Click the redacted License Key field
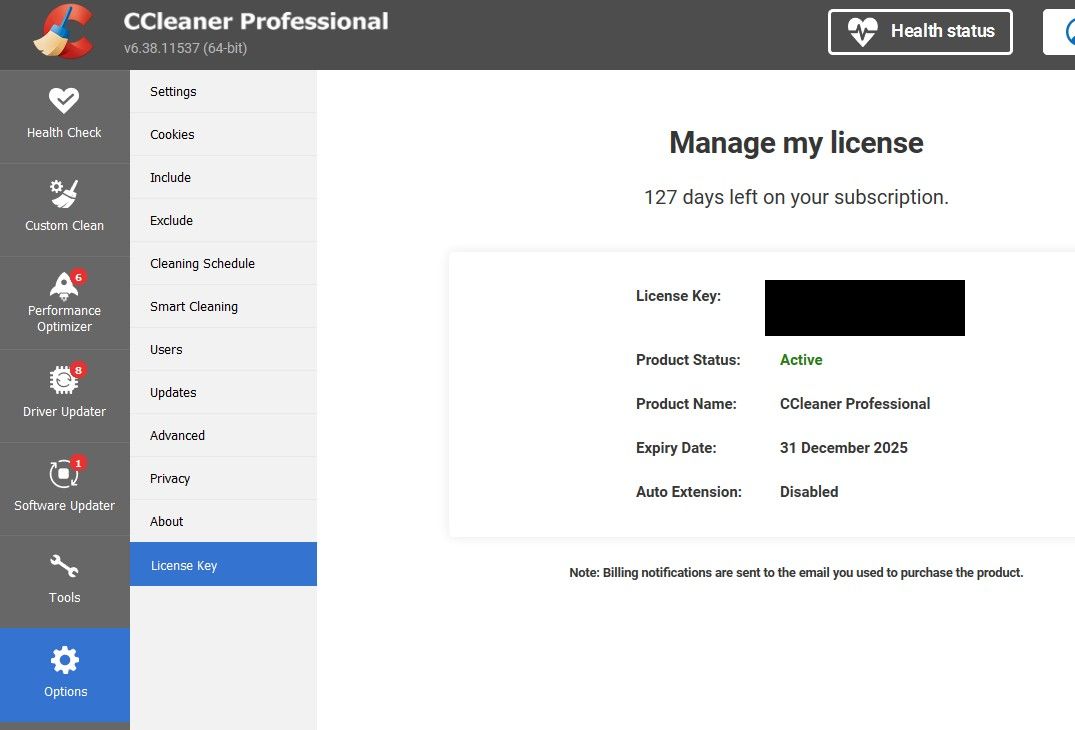Viewport: 1075px width, 730px height. (864, 308)
